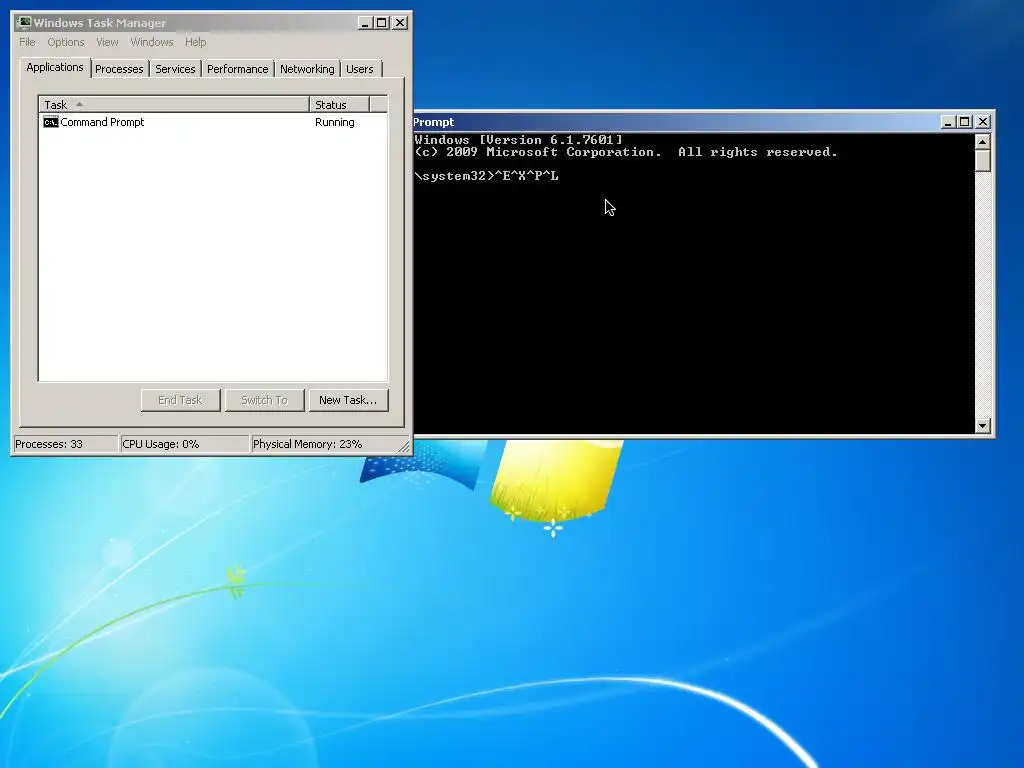Switch to the Networking tab

point(307,69)
